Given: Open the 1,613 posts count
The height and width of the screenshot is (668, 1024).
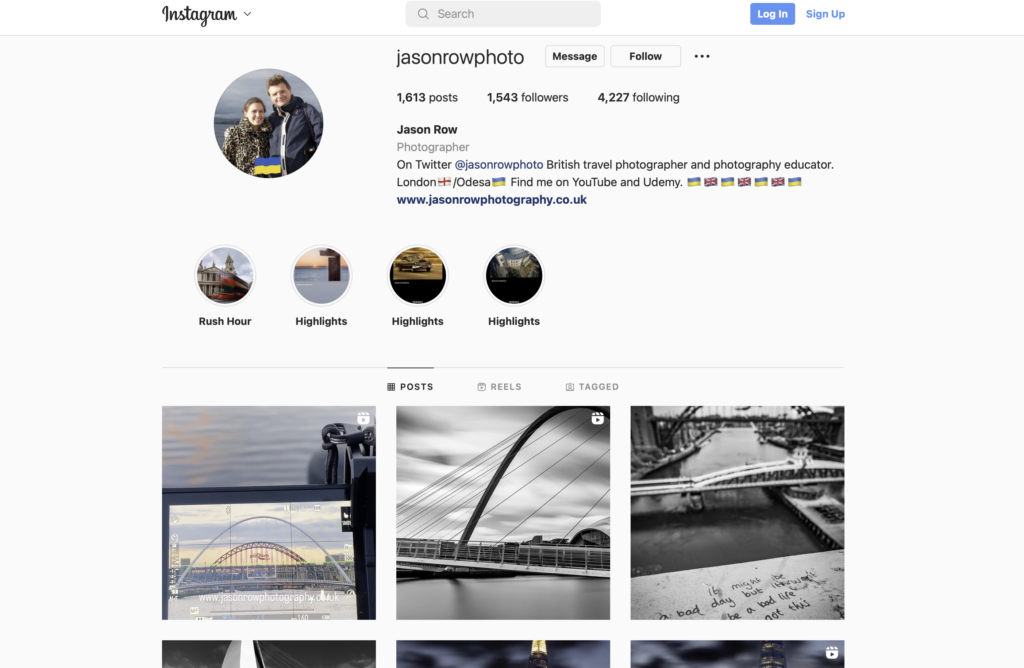Looking at the screenshot, I should pos(427,97).
